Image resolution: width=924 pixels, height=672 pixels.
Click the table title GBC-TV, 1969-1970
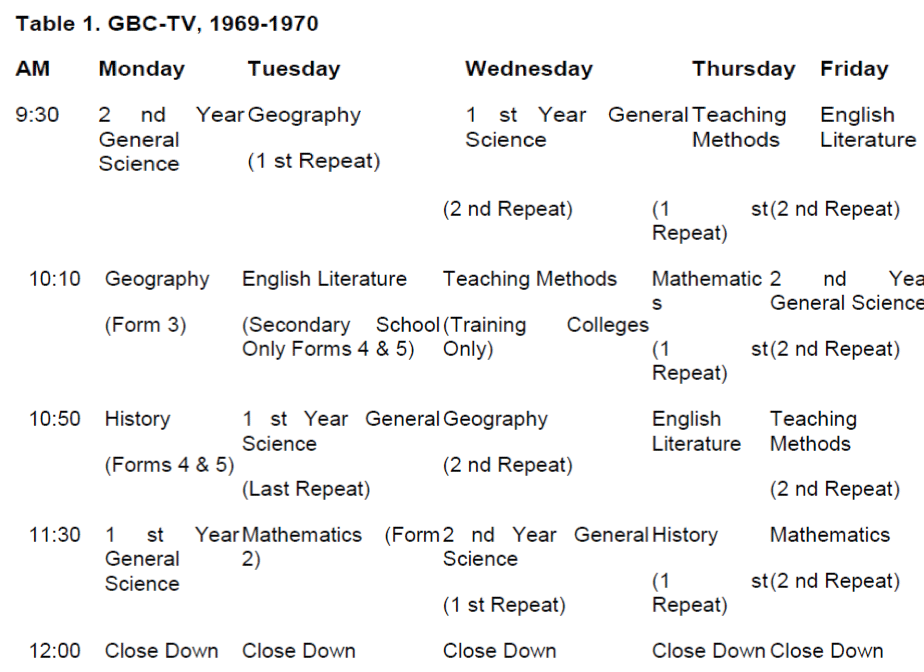coord(167,24)
